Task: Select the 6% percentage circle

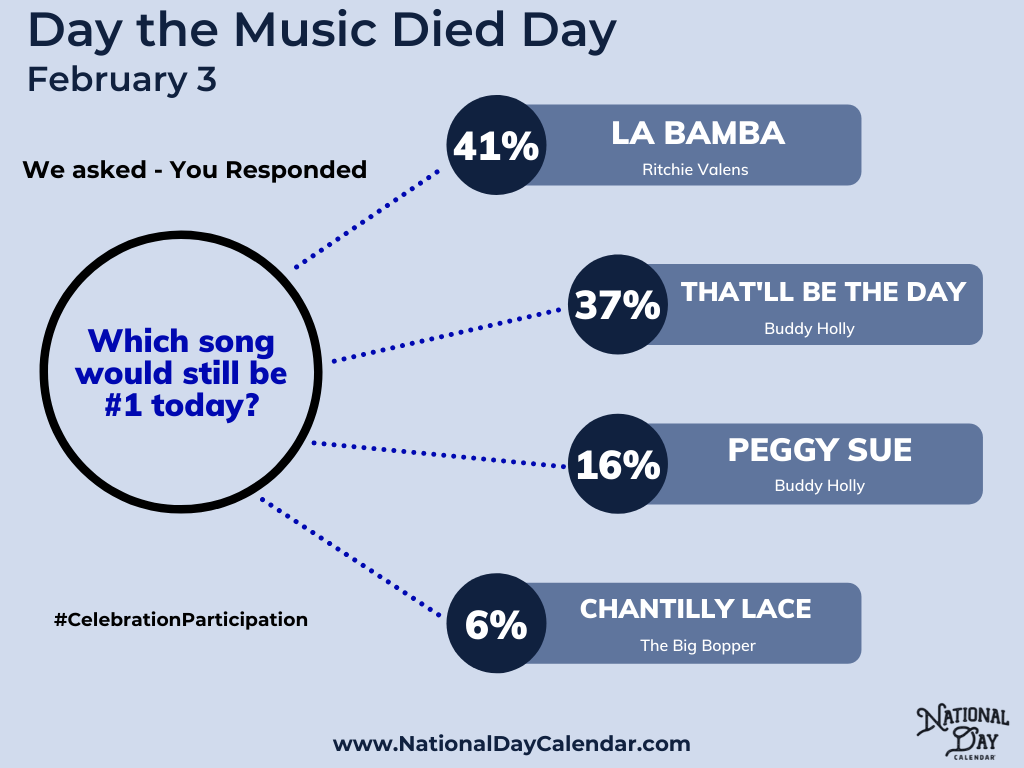Action: tap(495, 624)
